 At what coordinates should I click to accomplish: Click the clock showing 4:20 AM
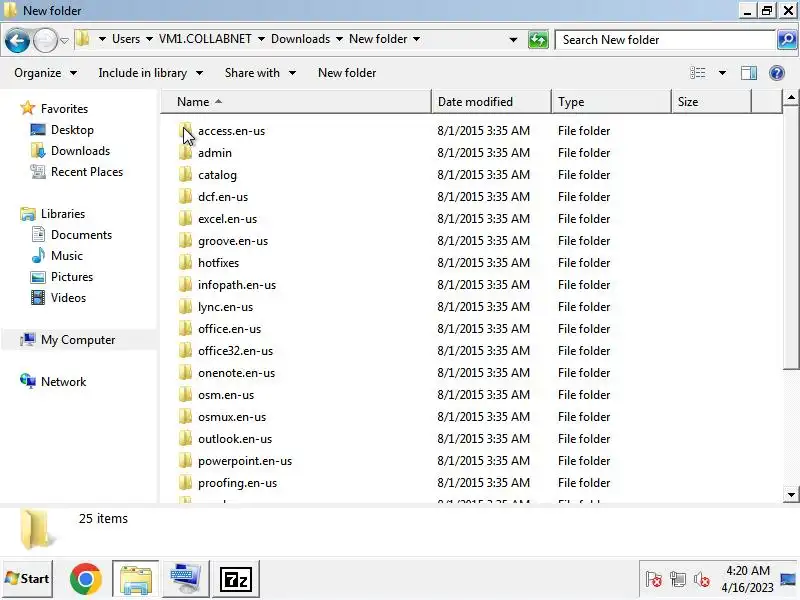(x=747, y=570)
